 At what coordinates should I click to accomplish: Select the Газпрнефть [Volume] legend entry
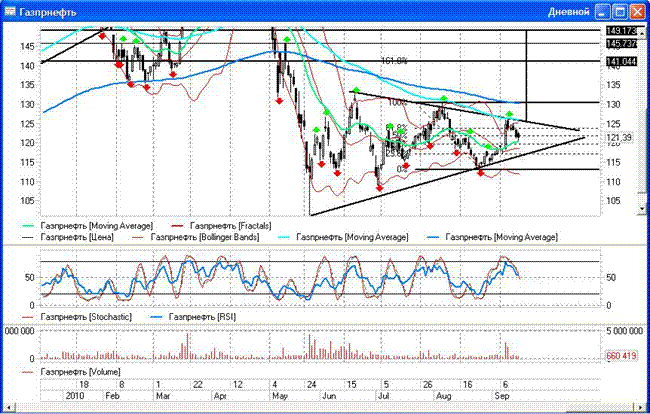tap(71, 372)
